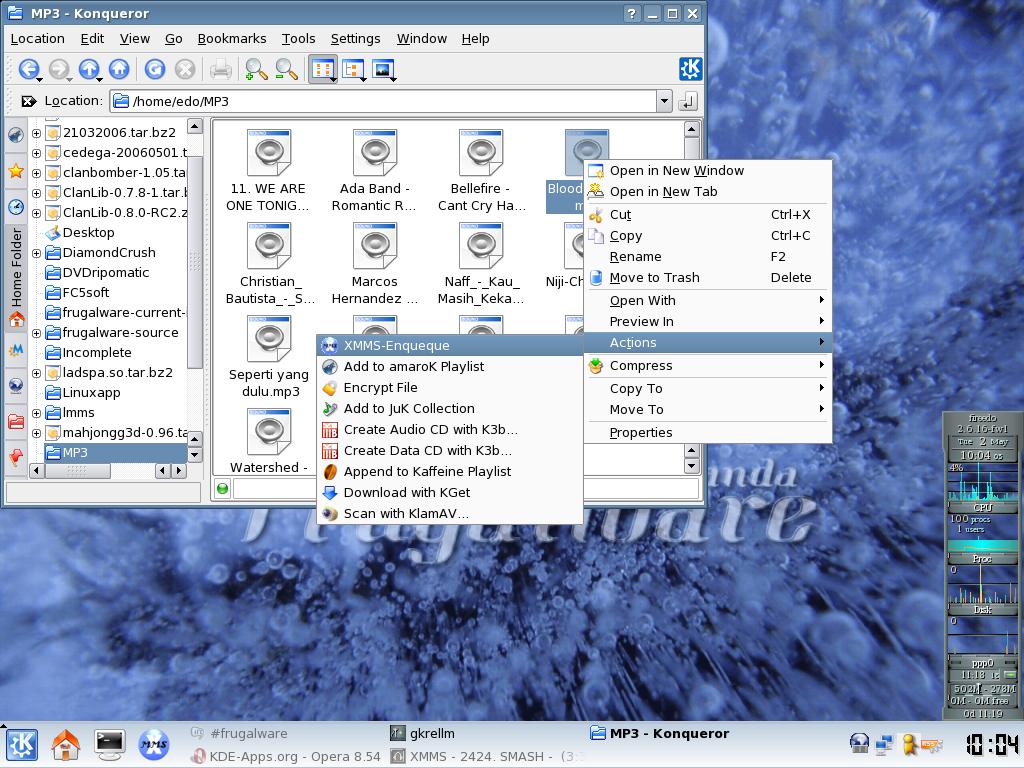Open the Copy To submenu
This screenshot has width=1024, height=768.
[x=708, y=389]
